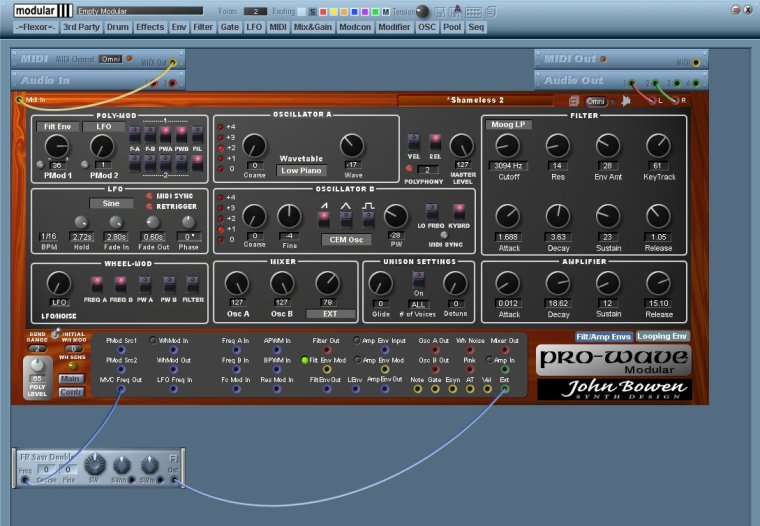
Task: Open the Seq module menu
Action: tap(476, 27)
